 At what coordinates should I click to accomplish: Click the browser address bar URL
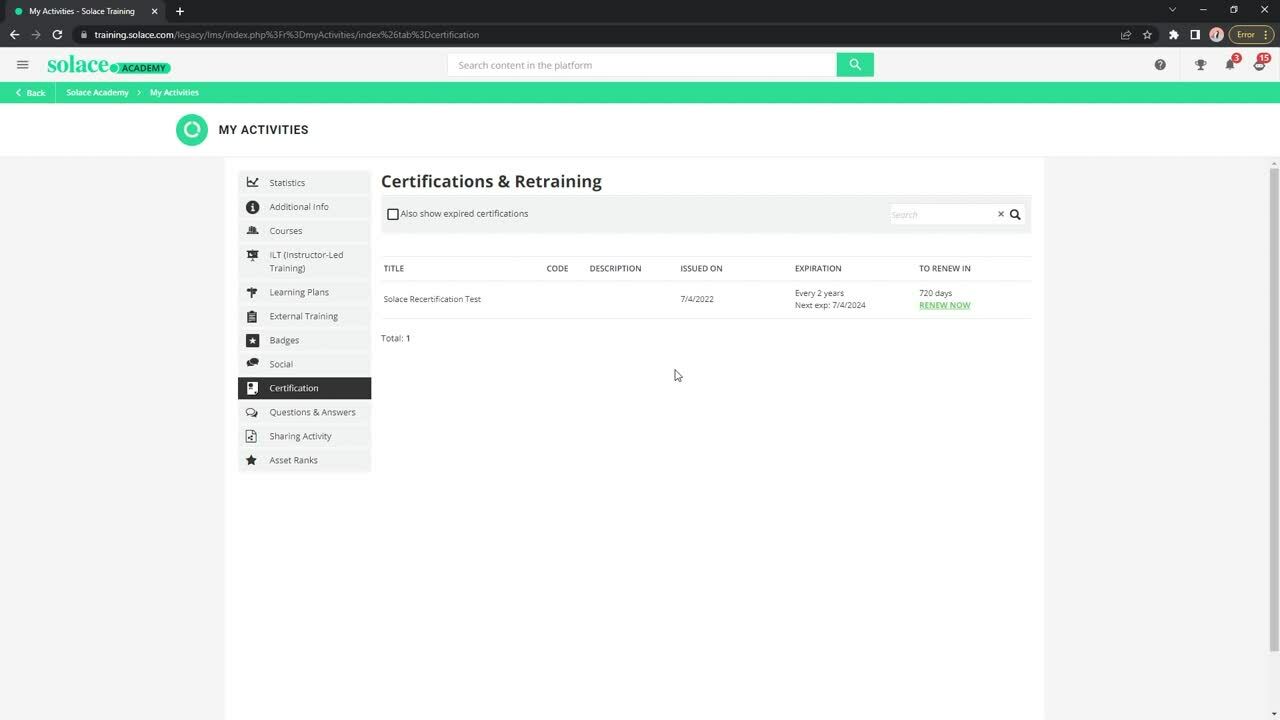coord(286,34)
